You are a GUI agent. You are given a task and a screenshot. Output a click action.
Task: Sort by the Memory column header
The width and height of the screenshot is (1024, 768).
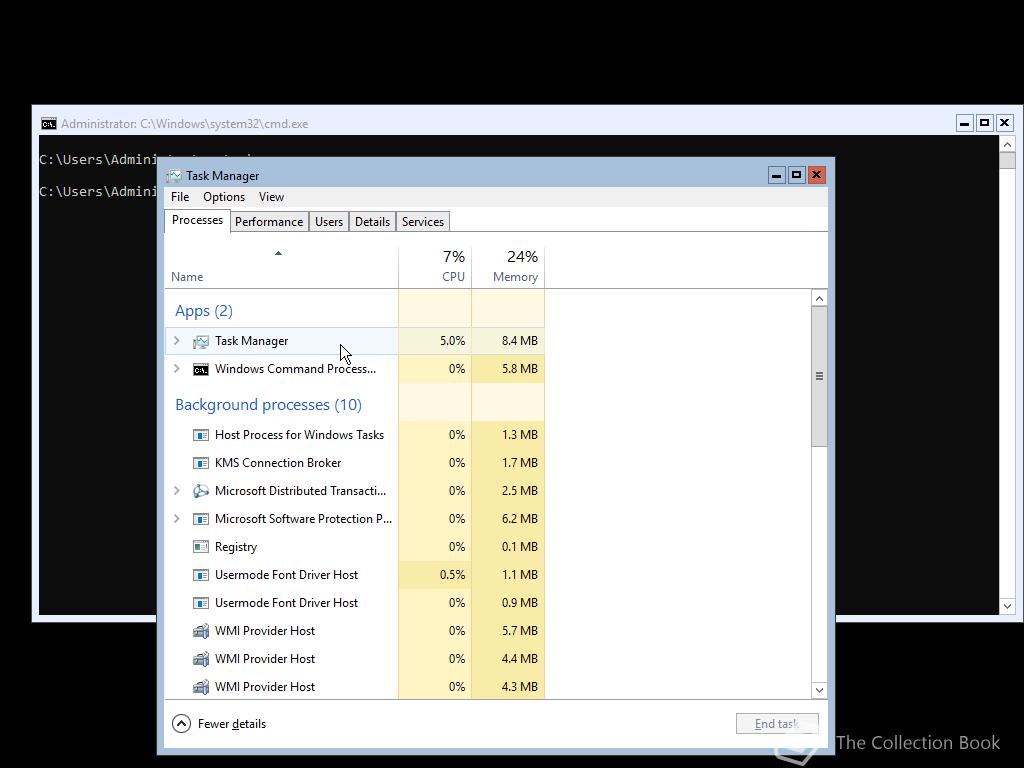point(508,268)
